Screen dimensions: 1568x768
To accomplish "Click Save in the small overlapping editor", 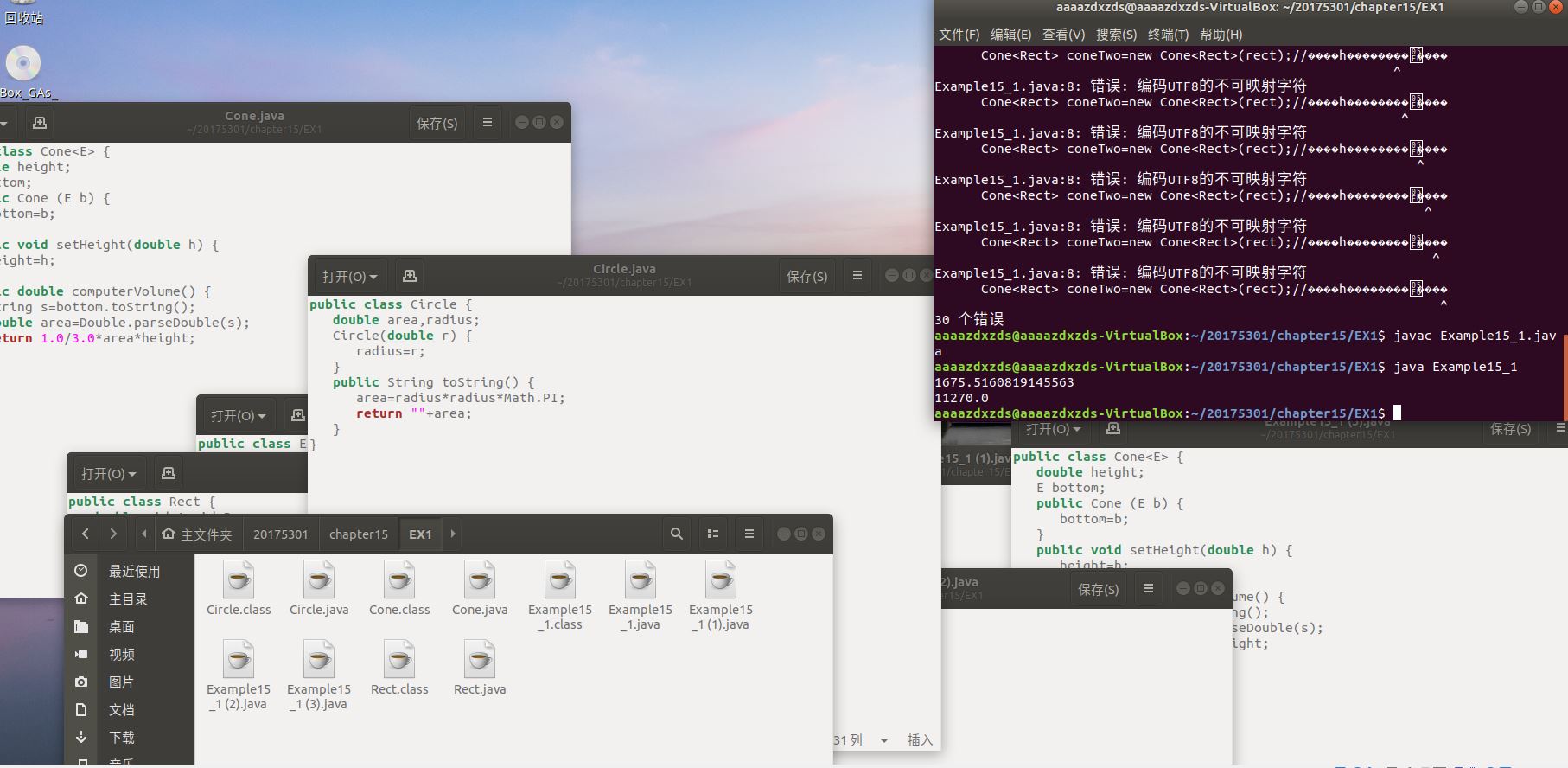I will tap(1098, 589).
